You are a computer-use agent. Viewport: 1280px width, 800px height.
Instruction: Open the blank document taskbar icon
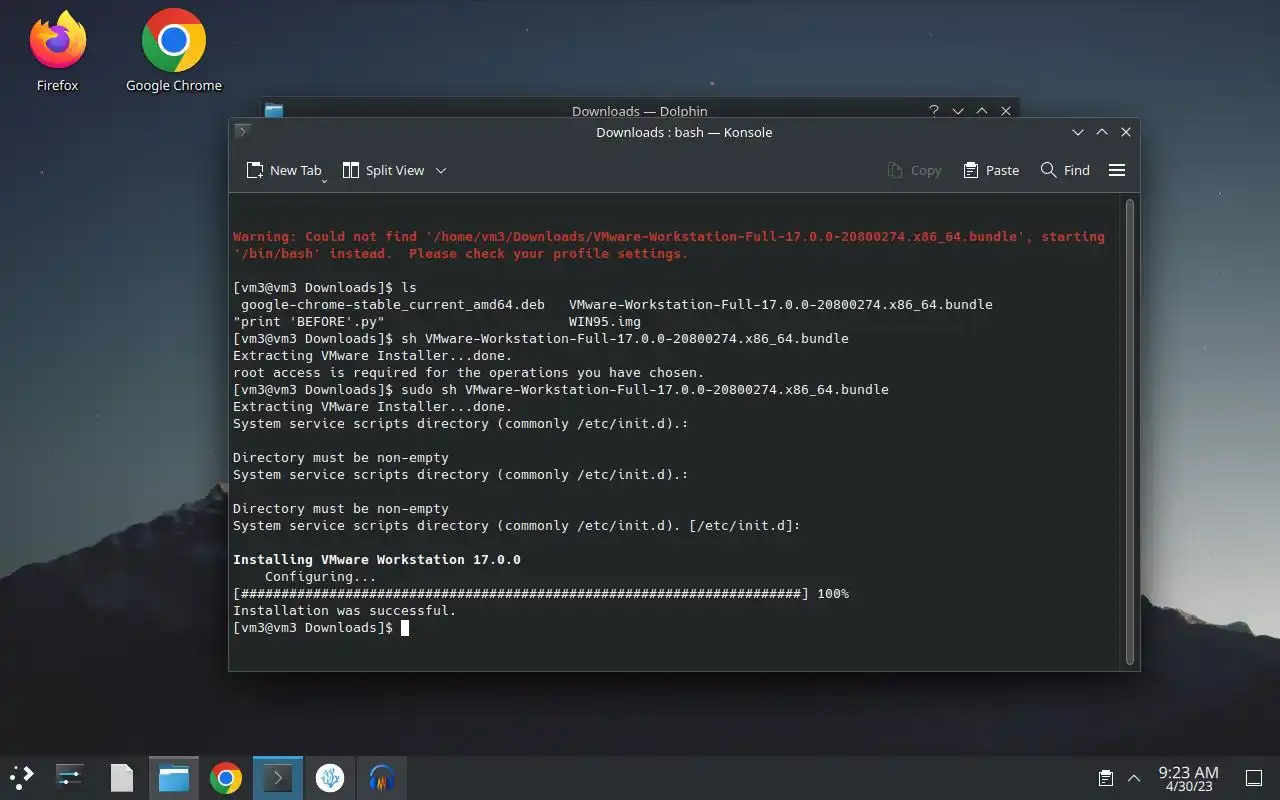pyautogui.click(x=122, y=777)
